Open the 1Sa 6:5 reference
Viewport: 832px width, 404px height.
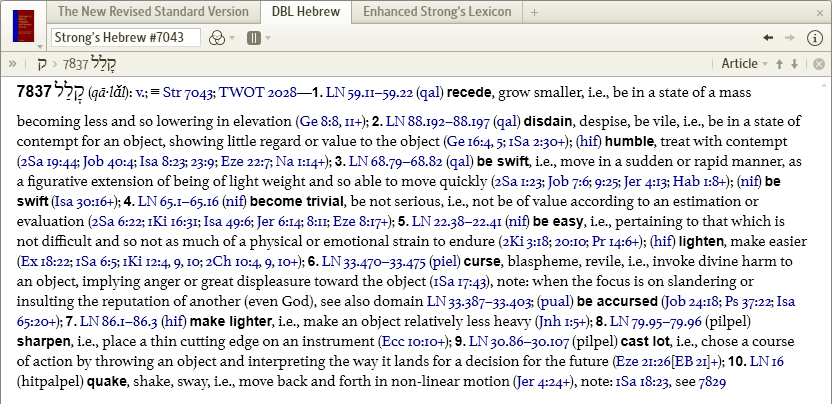[95, 261]
